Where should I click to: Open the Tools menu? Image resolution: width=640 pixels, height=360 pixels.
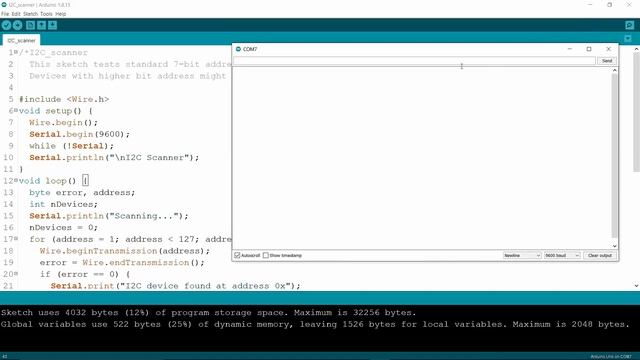point(46,14)
